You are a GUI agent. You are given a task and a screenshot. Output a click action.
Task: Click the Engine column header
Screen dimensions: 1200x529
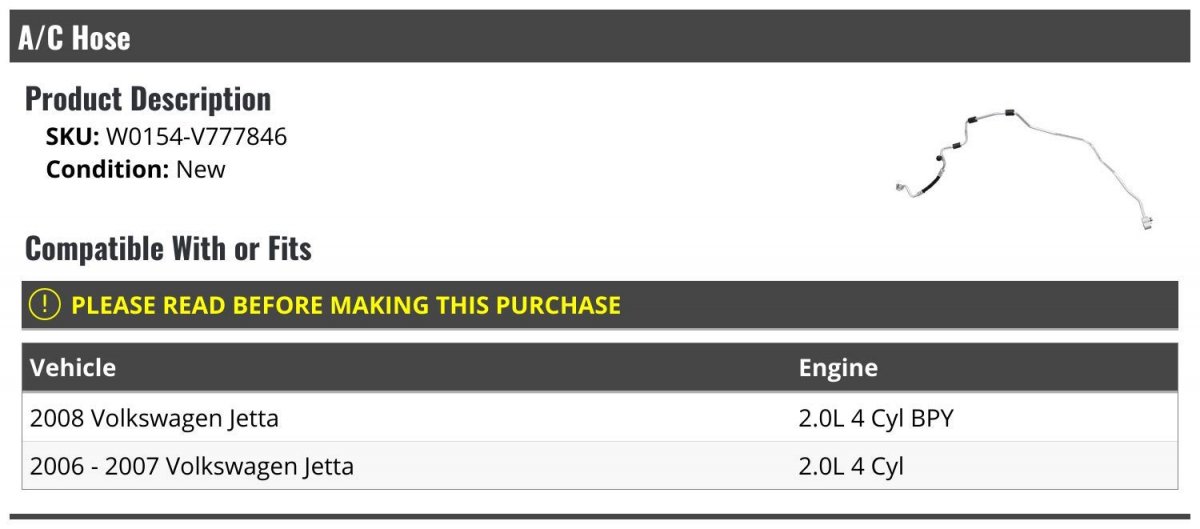pos(838,368)
